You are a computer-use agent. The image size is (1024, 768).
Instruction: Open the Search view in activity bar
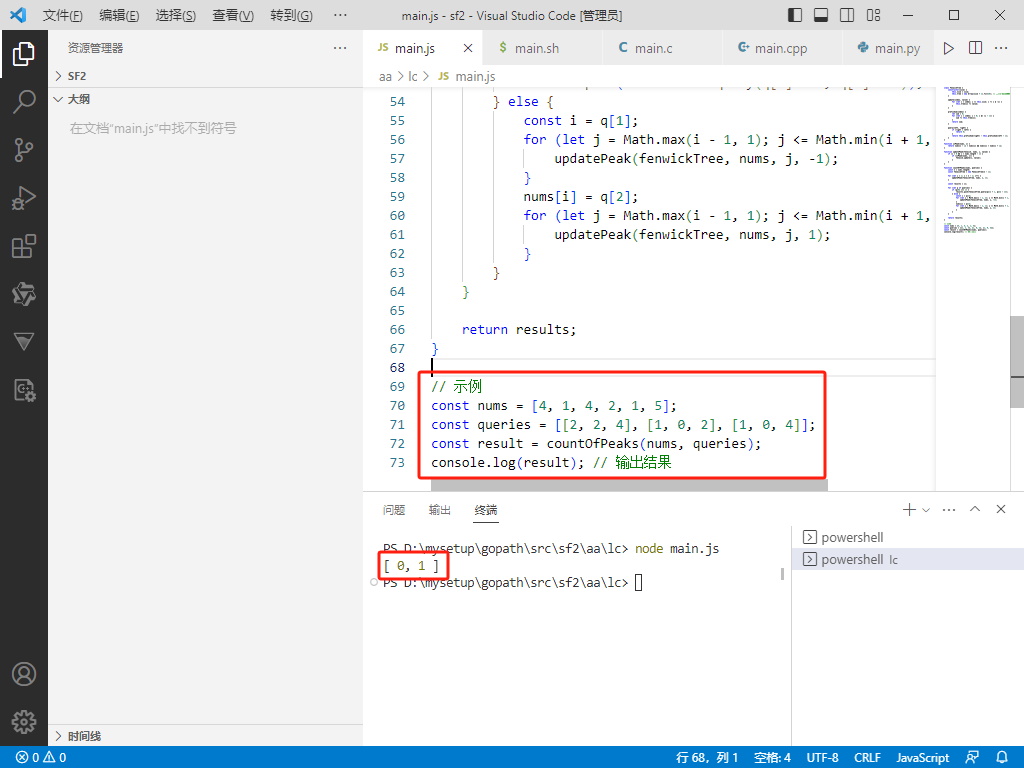click(x=24, y=102)
